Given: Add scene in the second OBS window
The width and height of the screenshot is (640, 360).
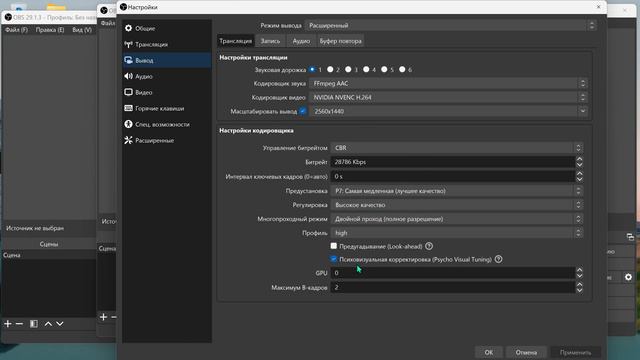Looking at the screenshot, I should point(103,317).
